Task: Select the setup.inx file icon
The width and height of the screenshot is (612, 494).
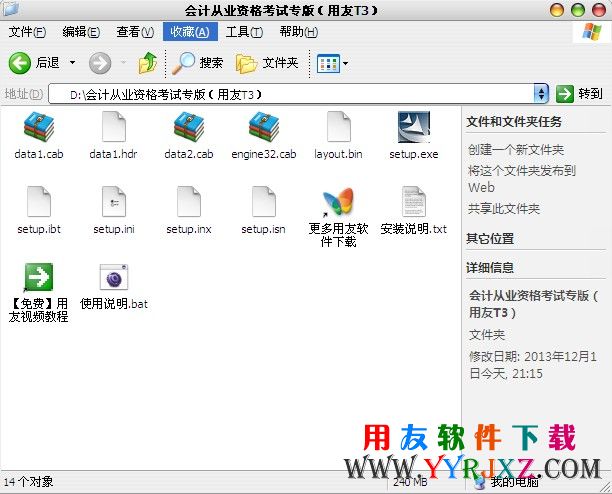Action: point(189,201)
